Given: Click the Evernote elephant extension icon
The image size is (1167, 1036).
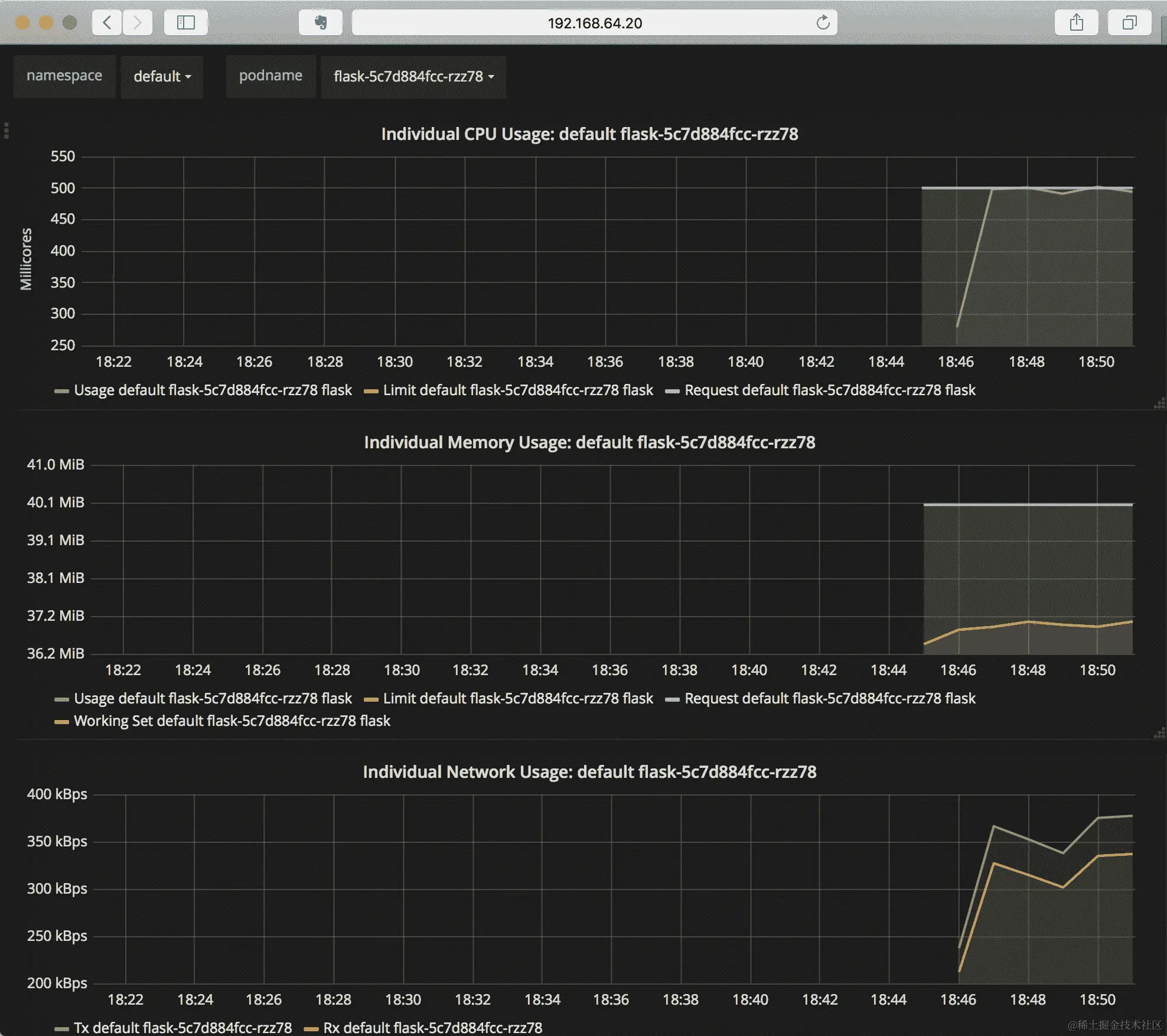Looking at the screenshot, I should click(320, 22).
